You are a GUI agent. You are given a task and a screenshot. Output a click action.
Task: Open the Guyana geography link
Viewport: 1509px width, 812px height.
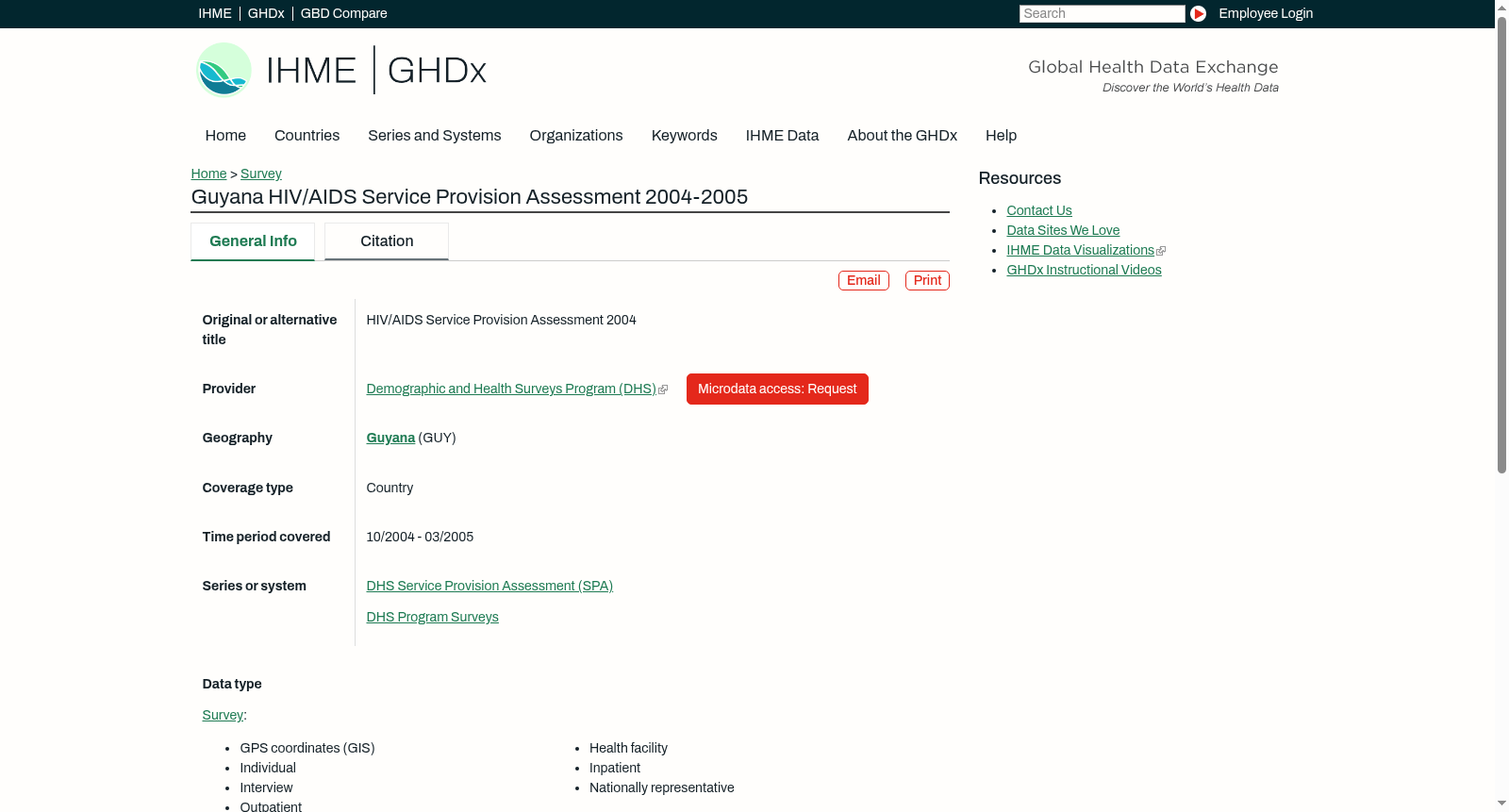point(390,438)
